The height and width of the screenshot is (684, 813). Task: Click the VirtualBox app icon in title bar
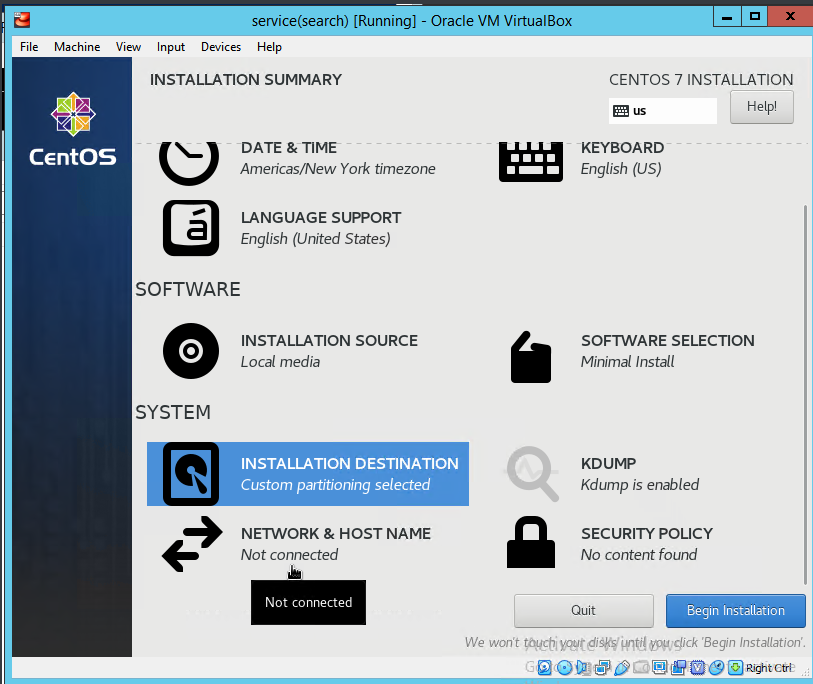22,20
